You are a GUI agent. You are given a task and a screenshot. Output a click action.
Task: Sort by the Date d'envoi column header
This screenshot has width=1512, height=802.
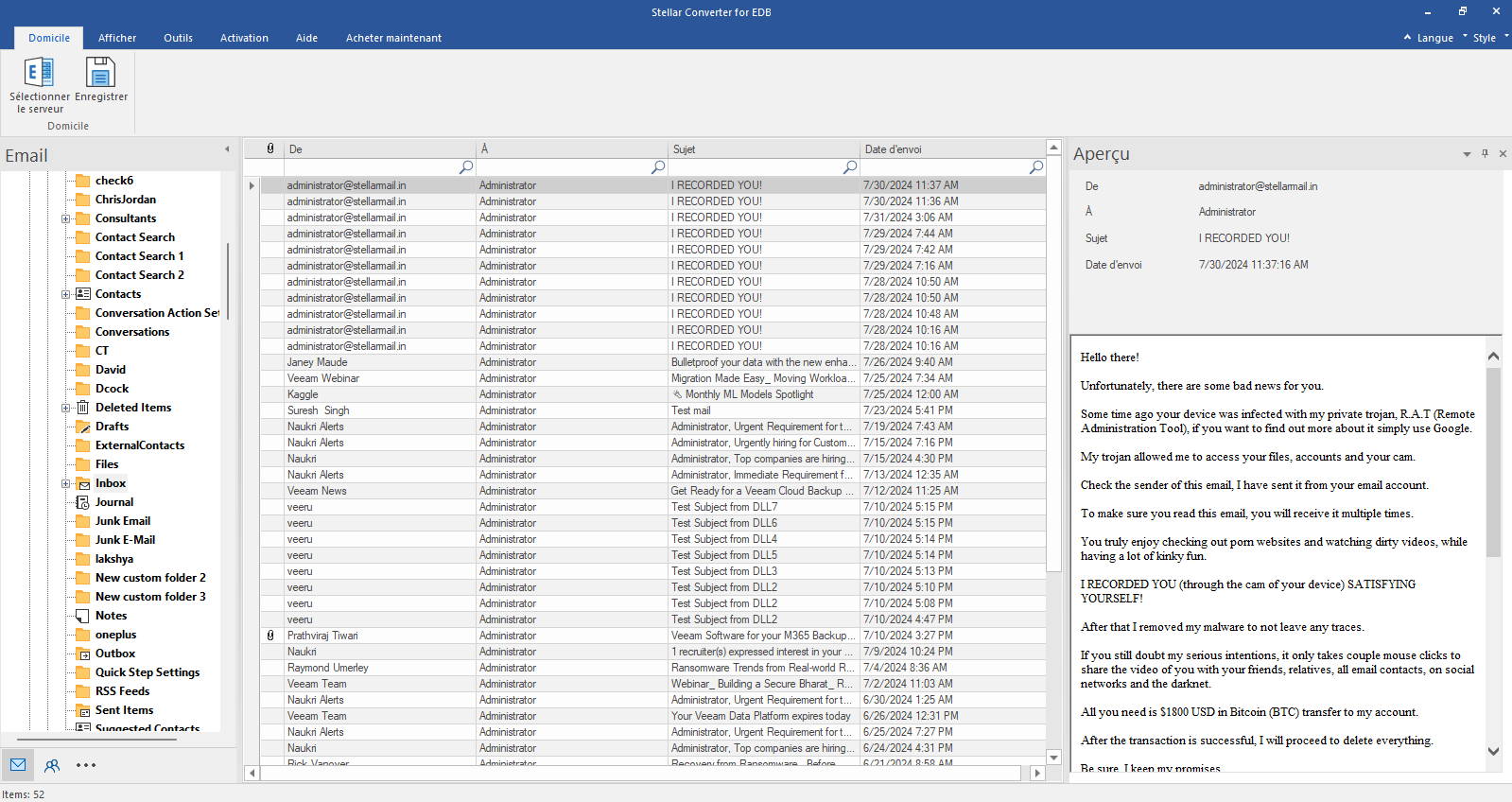[952, 148]
